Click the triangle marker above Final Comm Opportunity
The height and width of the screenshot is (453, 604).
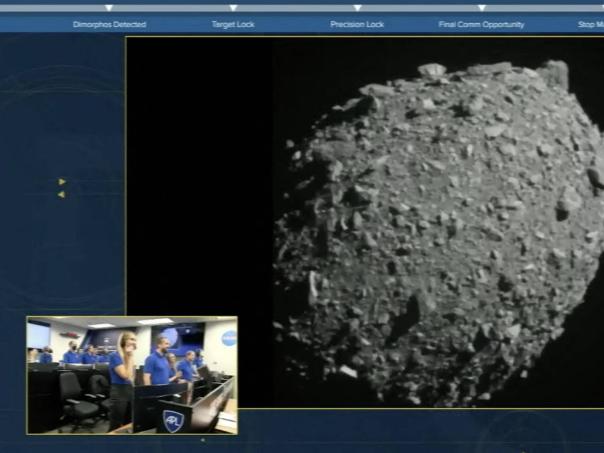click(x=481, y=8)
